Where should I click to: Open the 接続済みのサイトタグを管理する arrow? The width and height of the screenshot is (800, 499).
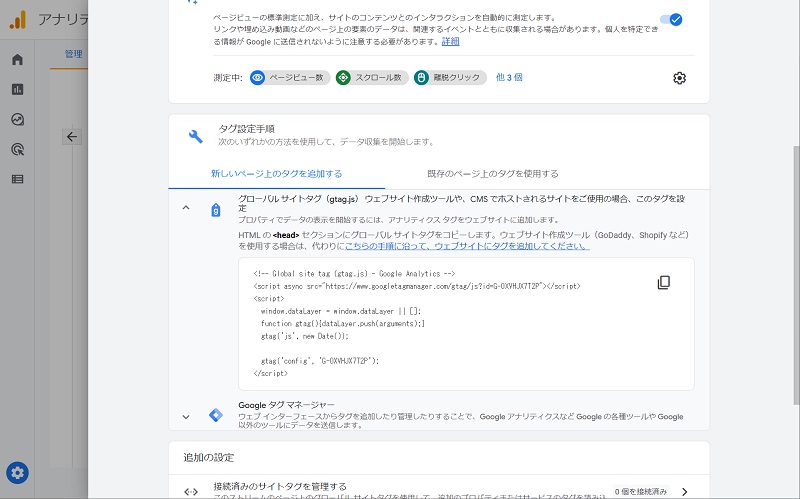pos(684,492)
